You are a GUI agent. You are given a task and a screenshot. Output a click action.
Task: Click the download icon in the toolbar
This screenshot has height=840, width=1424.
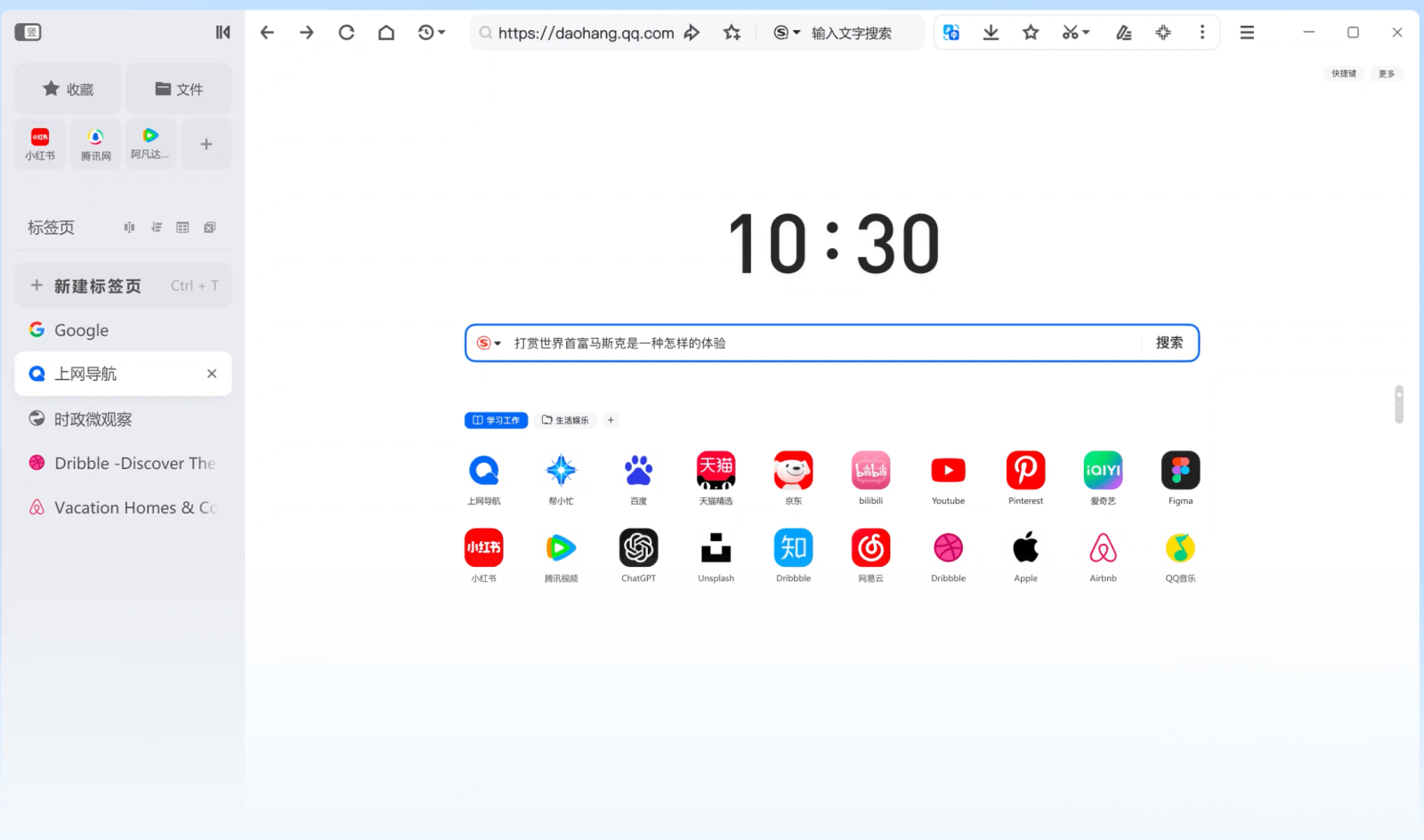tap(991, 33)
